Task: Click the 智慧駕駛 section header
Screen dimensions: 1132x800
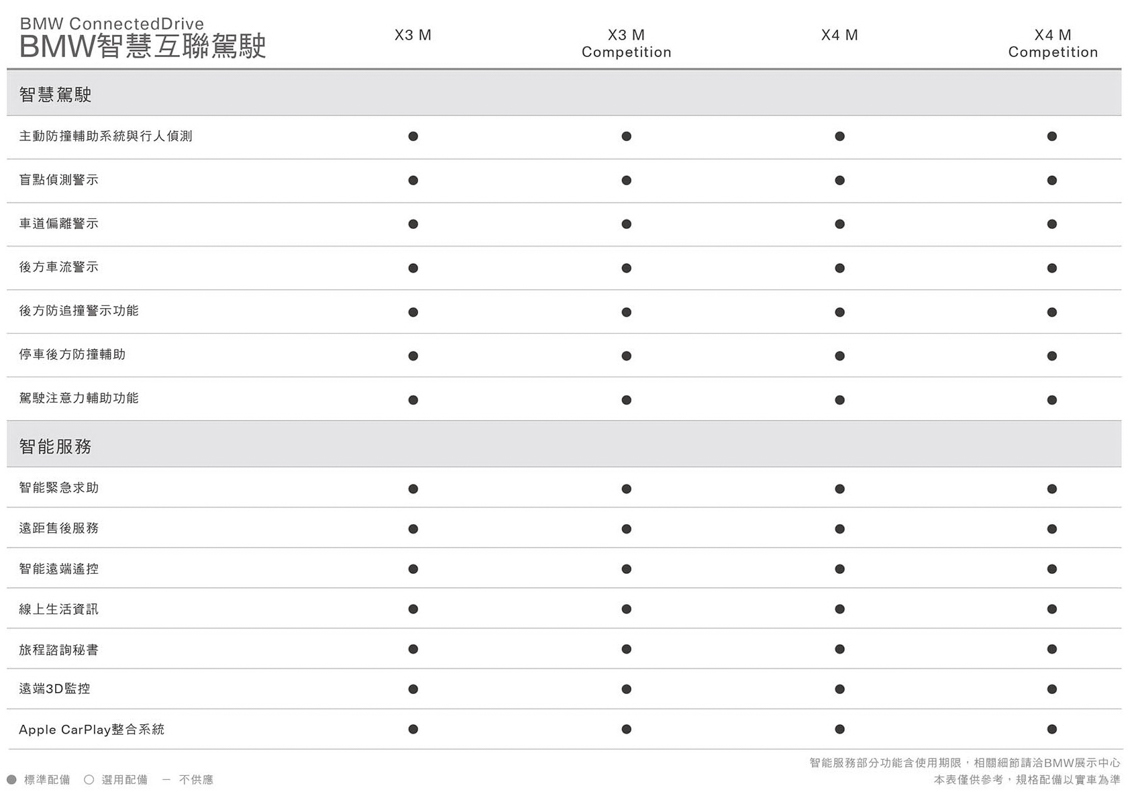Action: coord(56,95)
